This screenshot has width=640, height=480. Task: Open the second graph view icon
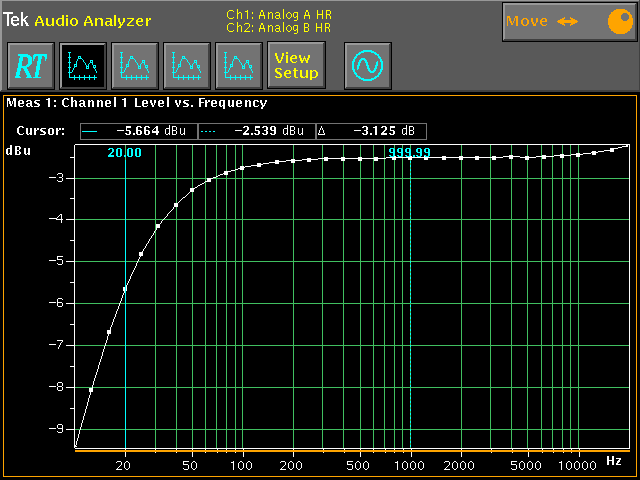(x=134, y=66)
